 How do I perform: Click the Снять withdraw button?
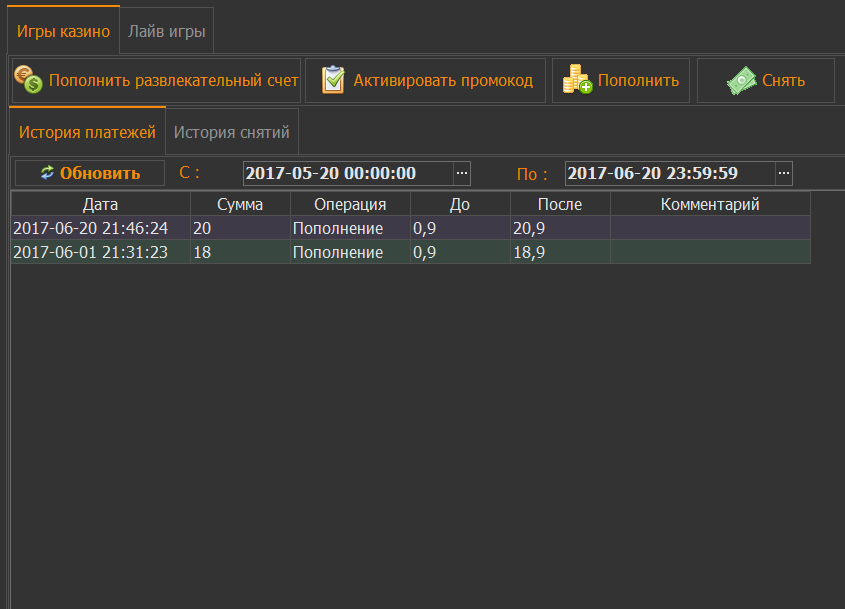click(766, 80)
